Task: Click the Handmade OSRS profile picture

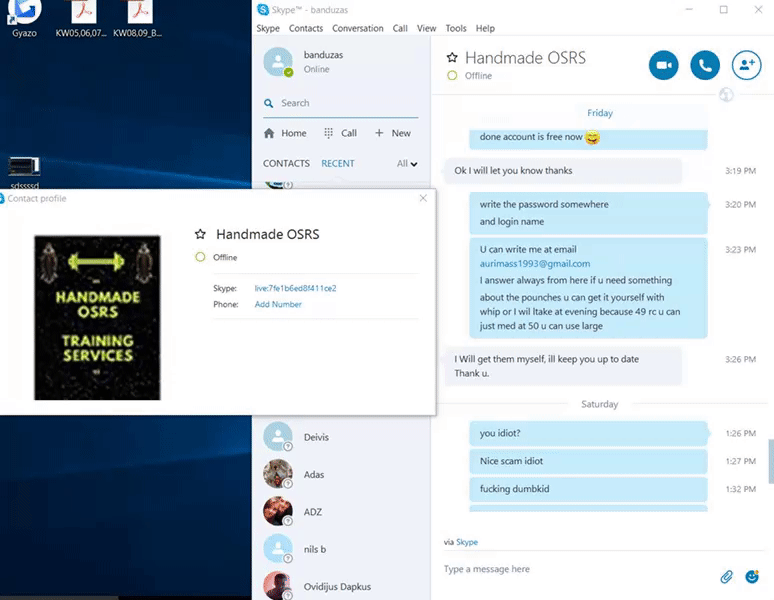Action: (97, 318)
